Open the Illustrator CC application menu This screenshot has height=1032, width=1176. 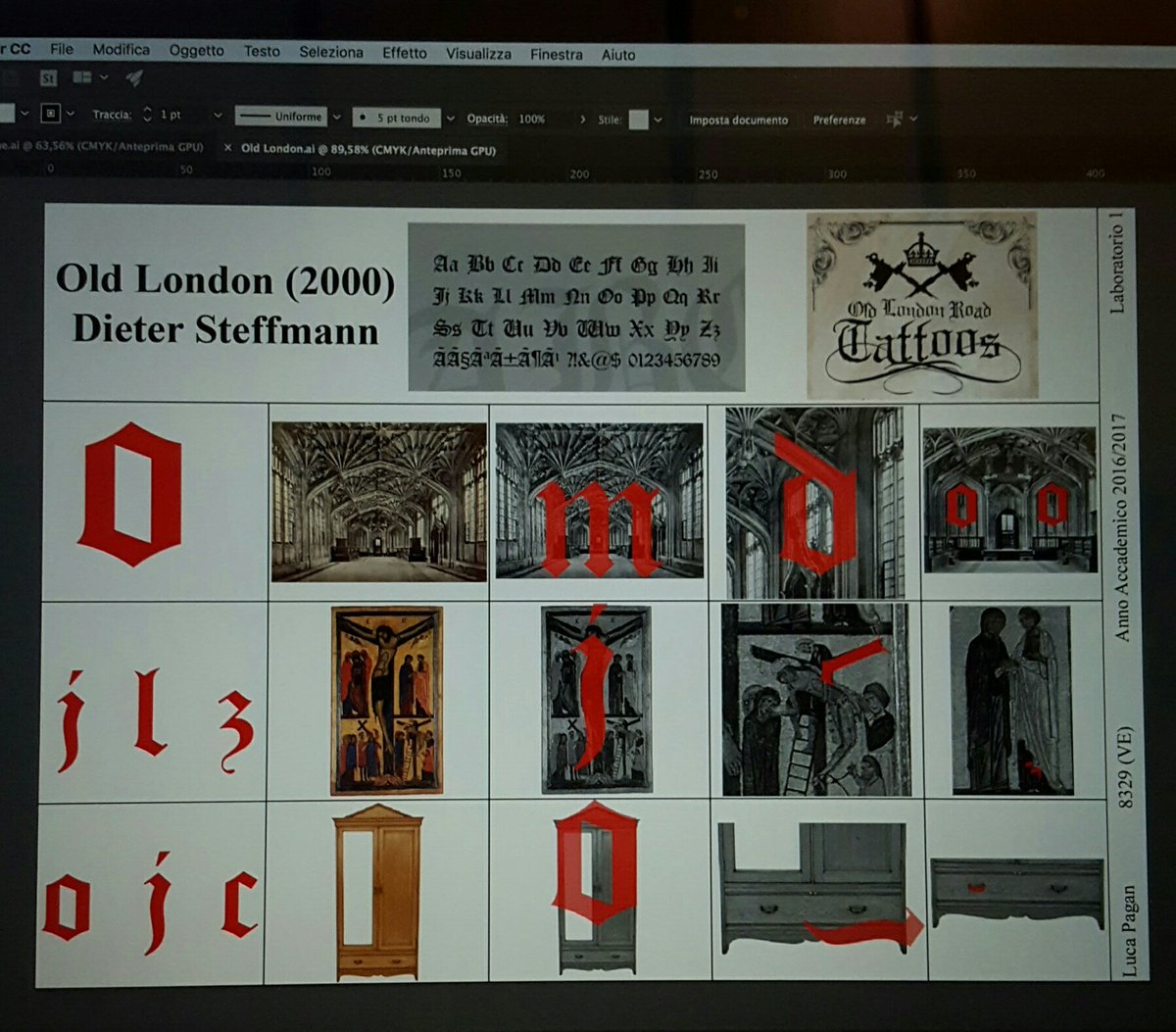[x=15, y=48]
